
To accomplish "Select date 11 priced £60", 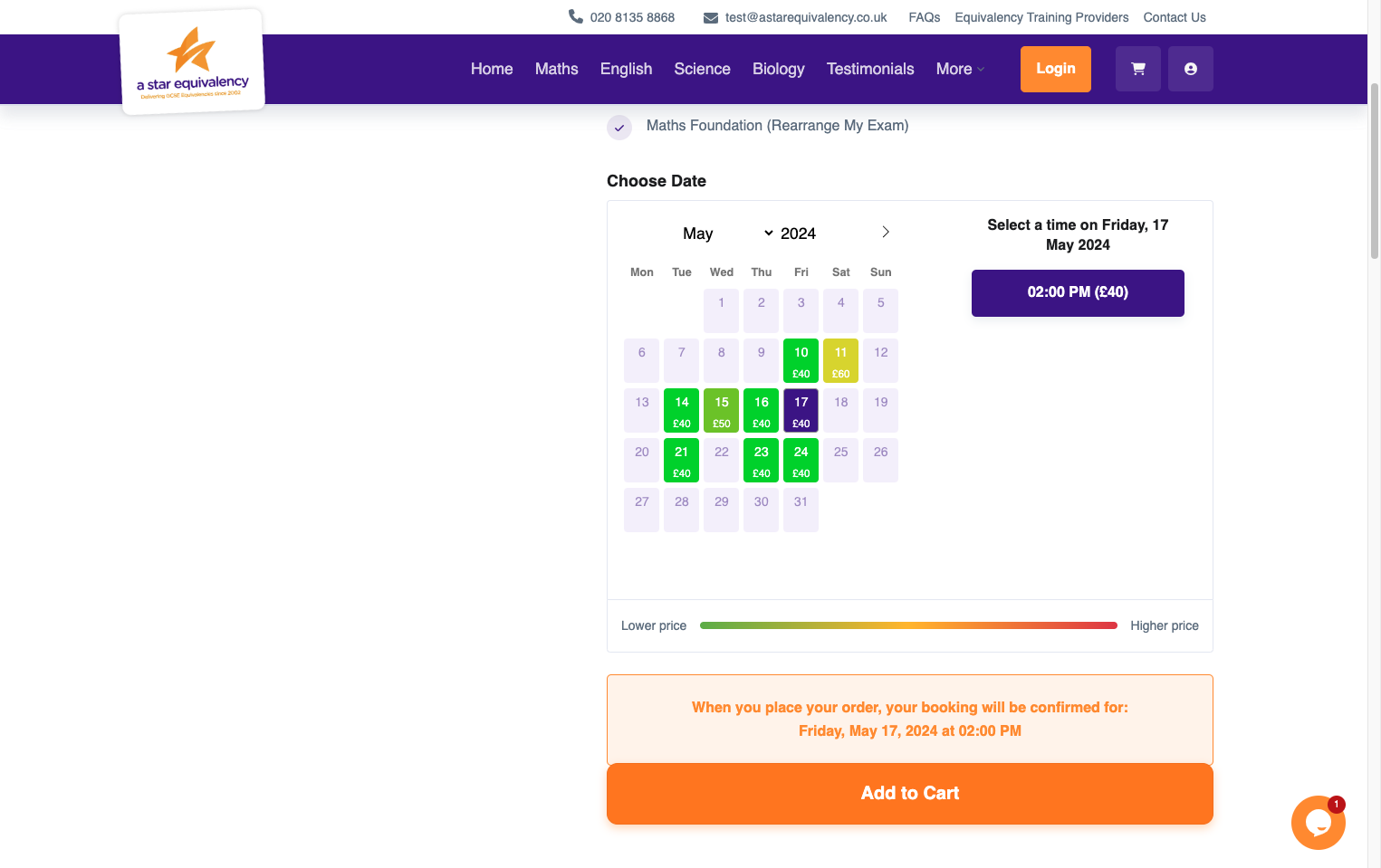I will tap(841, 360).
